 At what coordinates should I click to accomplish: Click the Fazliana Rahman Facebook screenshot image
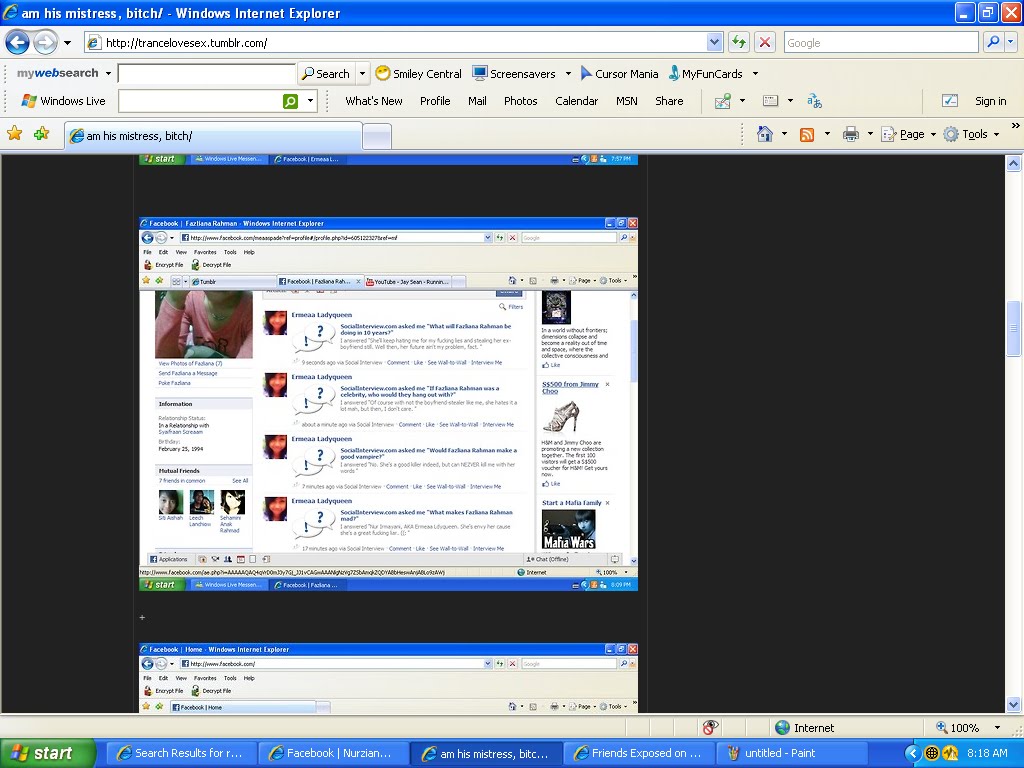[389, 404]
